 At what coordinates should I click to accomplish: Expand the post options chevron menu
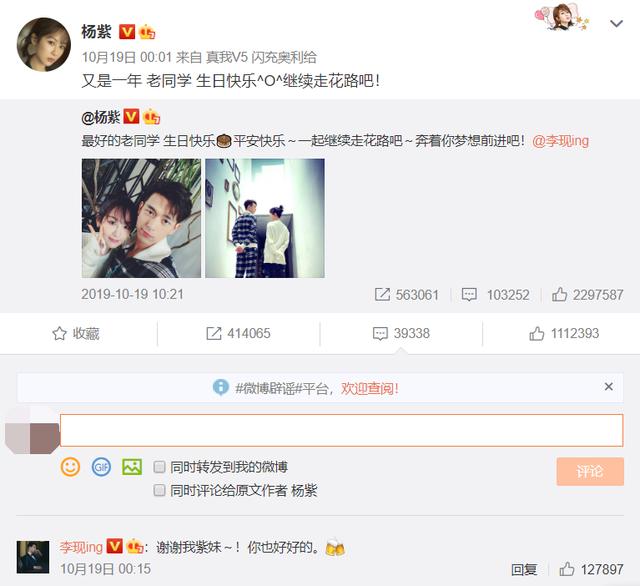616,24
